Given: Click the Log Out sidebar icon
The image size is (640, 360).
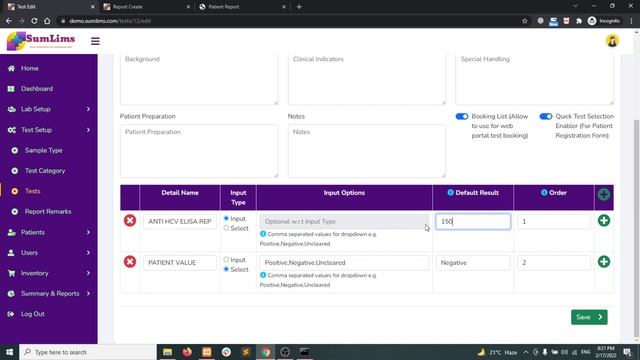Looking at the screenshot, I should click(x=11, y=314).
